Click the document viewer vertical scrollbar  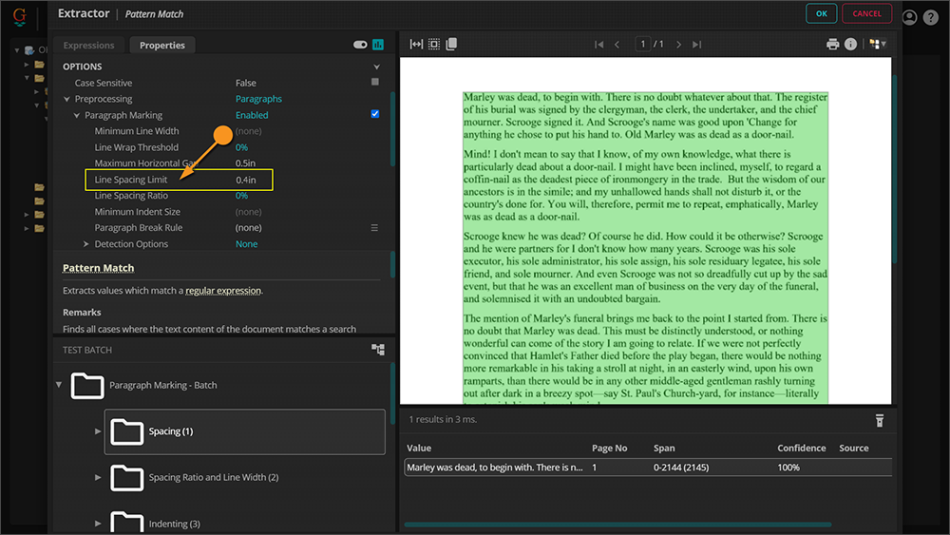pos(894,170)
